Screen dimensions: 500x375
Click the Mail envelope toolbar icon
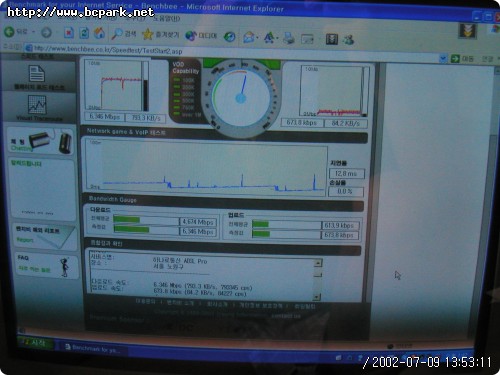point(249,37)
